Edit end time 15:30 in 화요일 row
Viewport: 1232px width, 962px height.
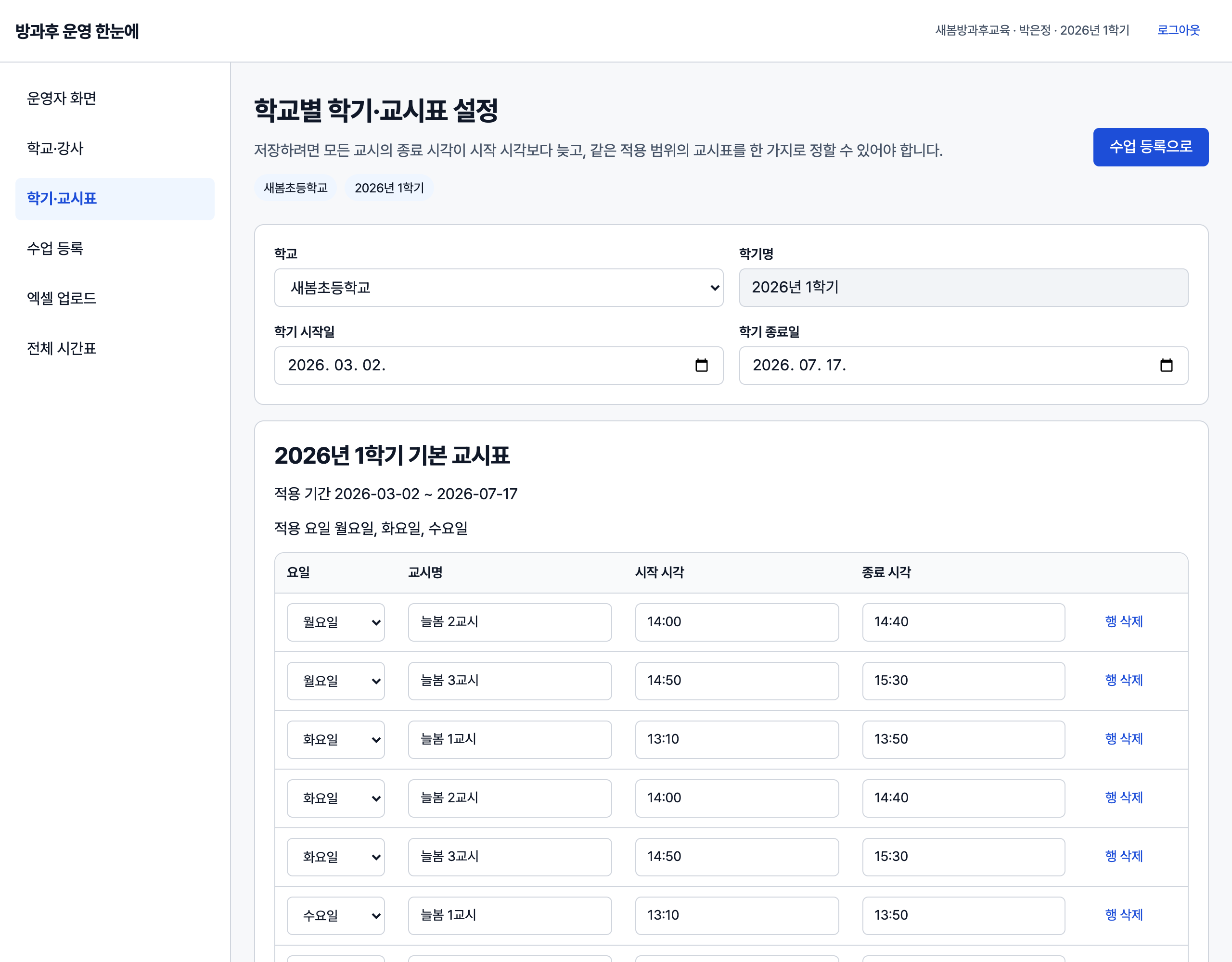963,857
